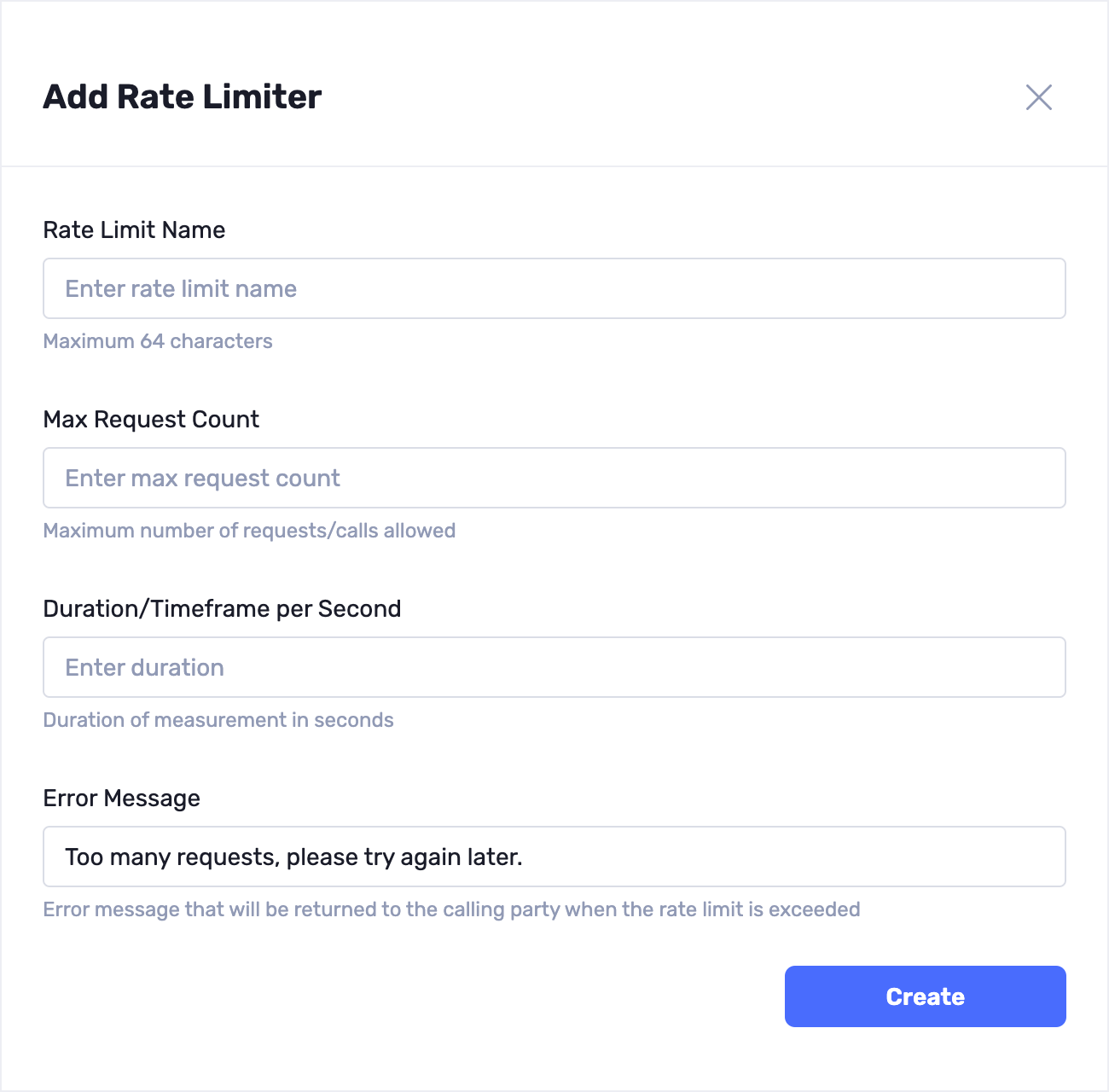Click the "Maximum number of requests/calls allowed" hint
This screenshot has width=1109, height=1092.
[x=249, y=531]
